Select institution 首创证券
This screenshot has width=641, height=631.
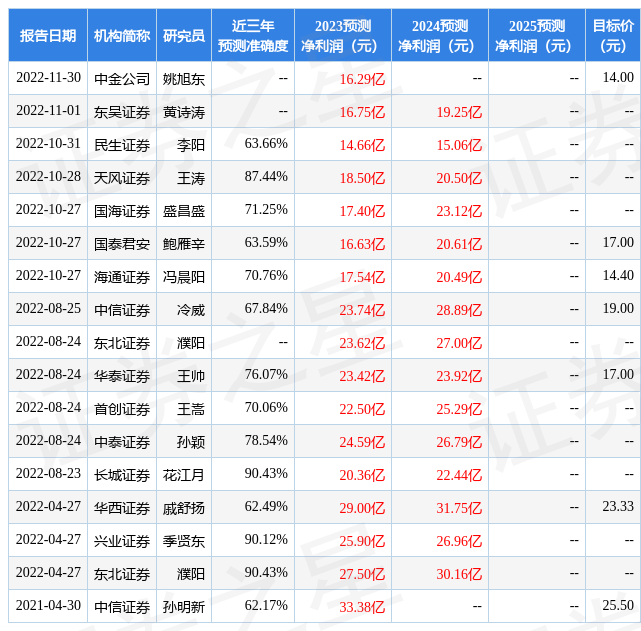[x=122, y=409]
